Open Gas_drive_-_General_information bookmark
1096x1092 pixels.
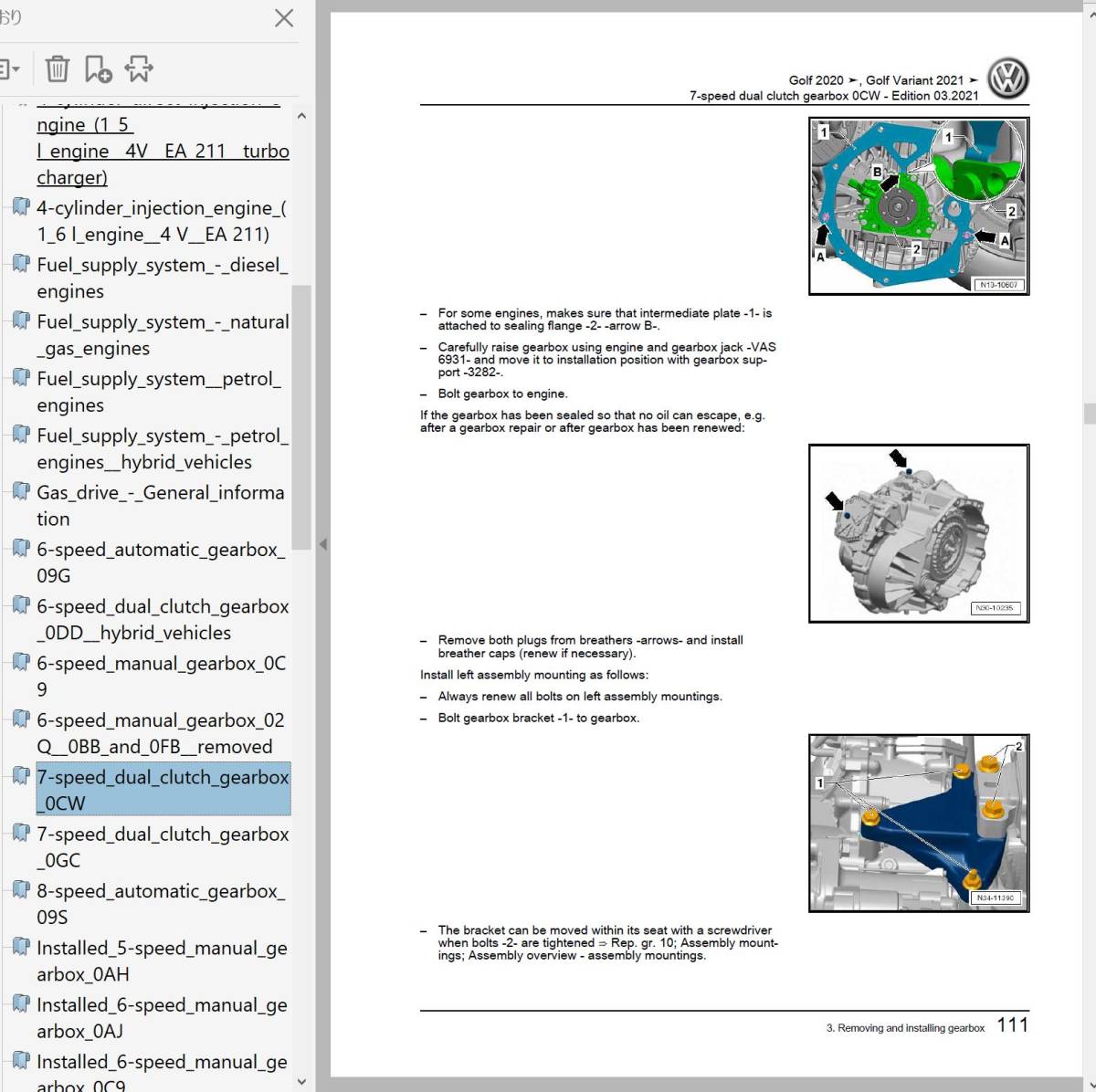coord(161,505)
